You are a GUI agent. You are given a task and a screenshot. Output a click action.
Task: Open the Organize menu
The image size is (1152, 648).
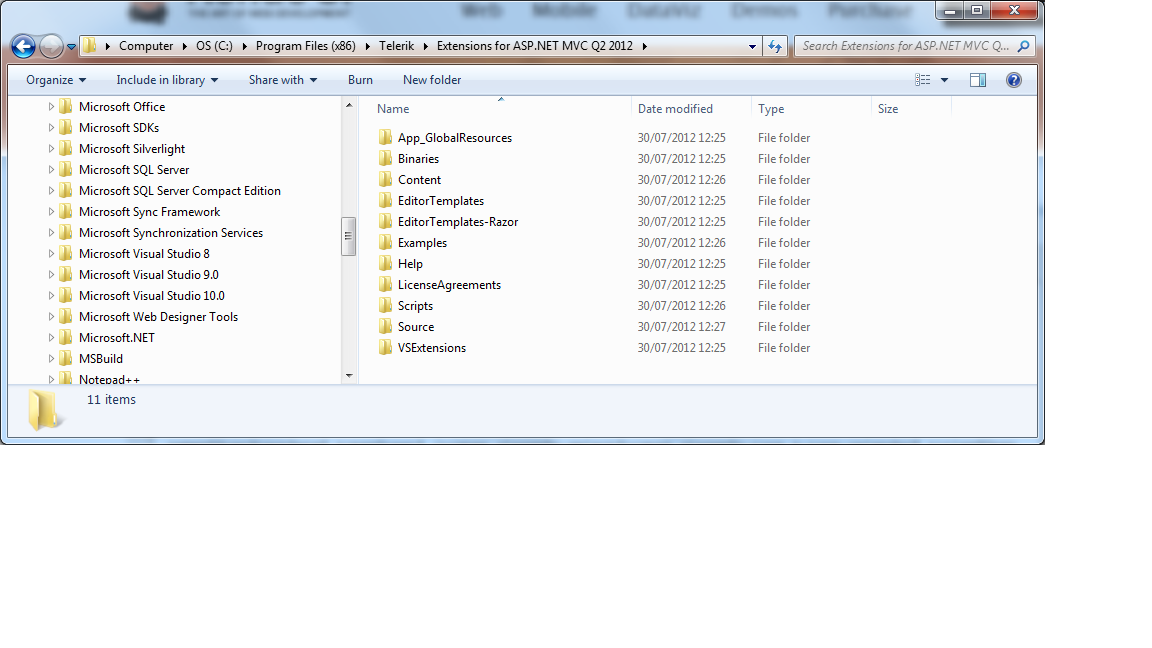coord(56,80)
